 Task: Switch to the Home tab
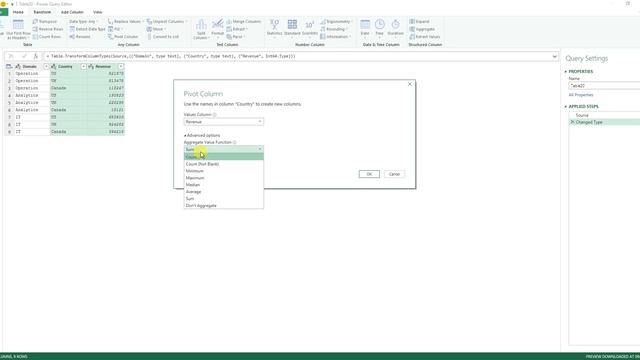click(18, 12)
